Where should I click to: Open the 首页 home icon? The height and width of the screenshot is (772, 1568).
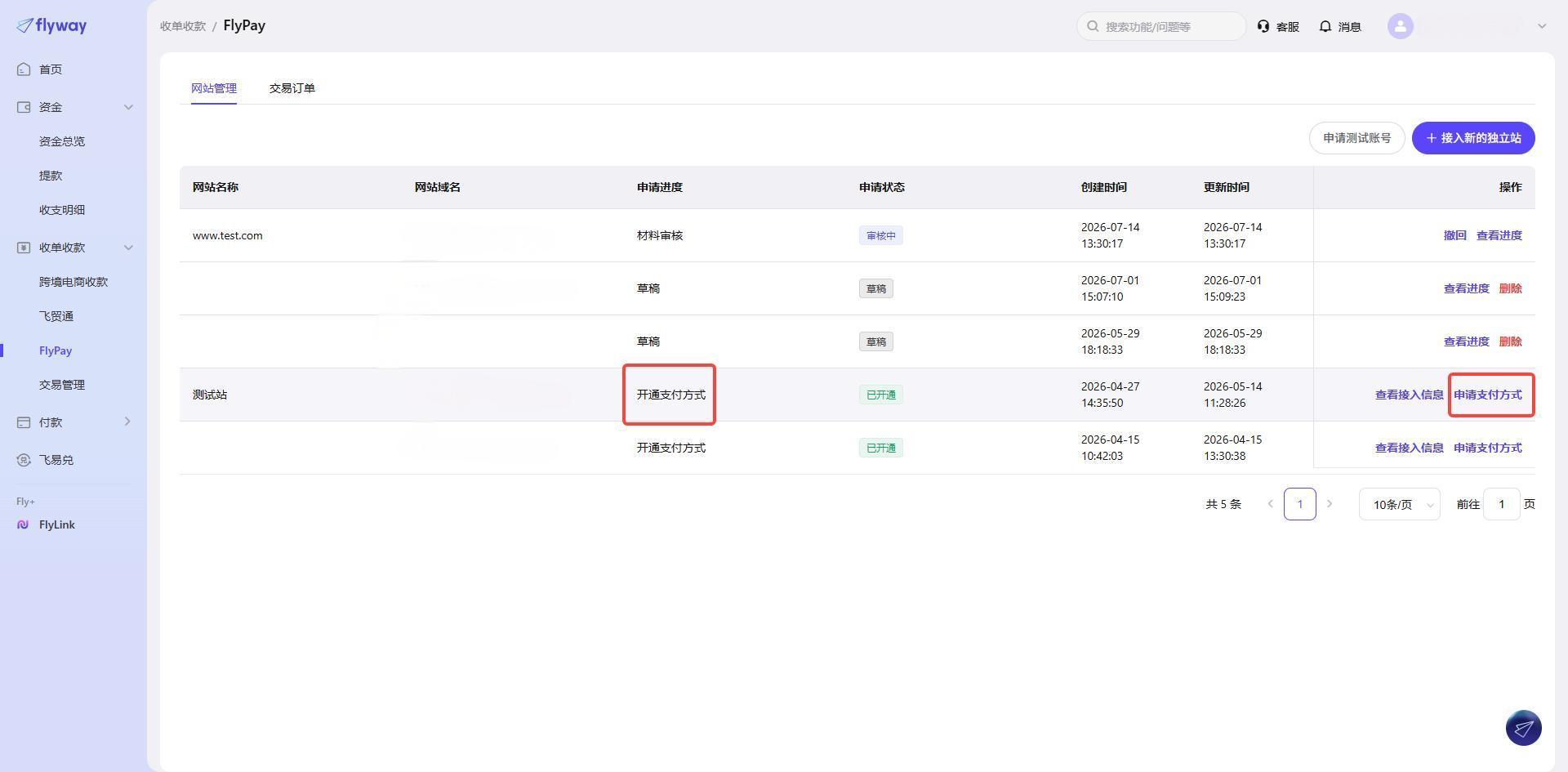click(x=24, y=69)
